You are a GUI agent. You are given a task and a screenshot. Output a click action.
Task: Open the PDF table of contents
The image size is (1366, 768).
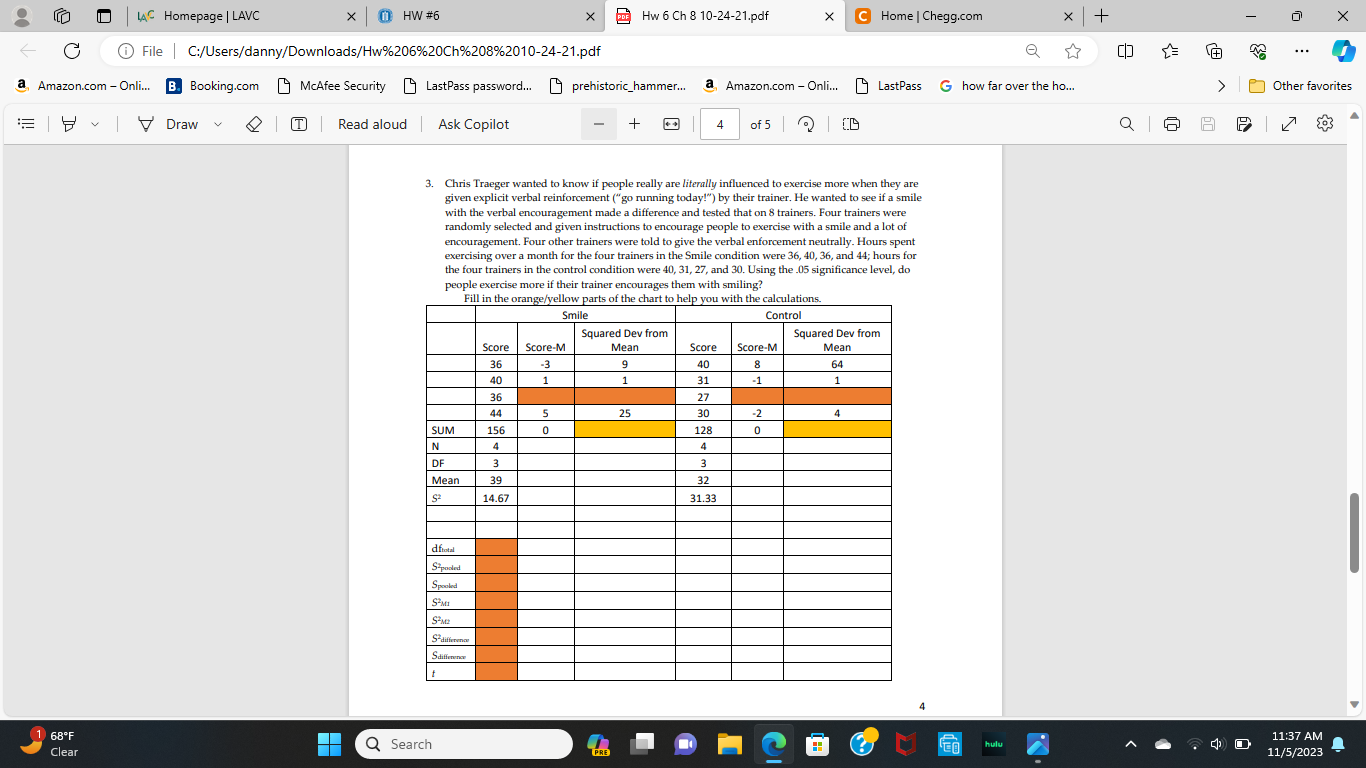[x=27, y=124]
